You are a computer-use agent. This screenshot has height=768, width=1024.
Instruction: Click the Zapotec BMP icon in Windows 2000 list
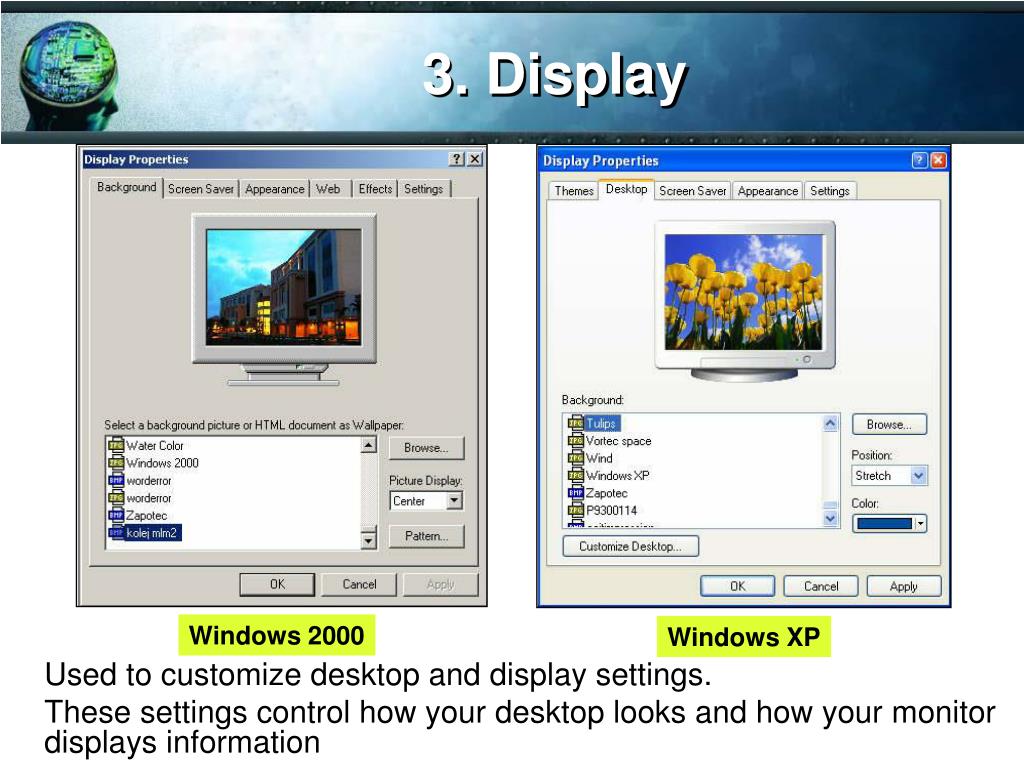(x=116, y=515)
